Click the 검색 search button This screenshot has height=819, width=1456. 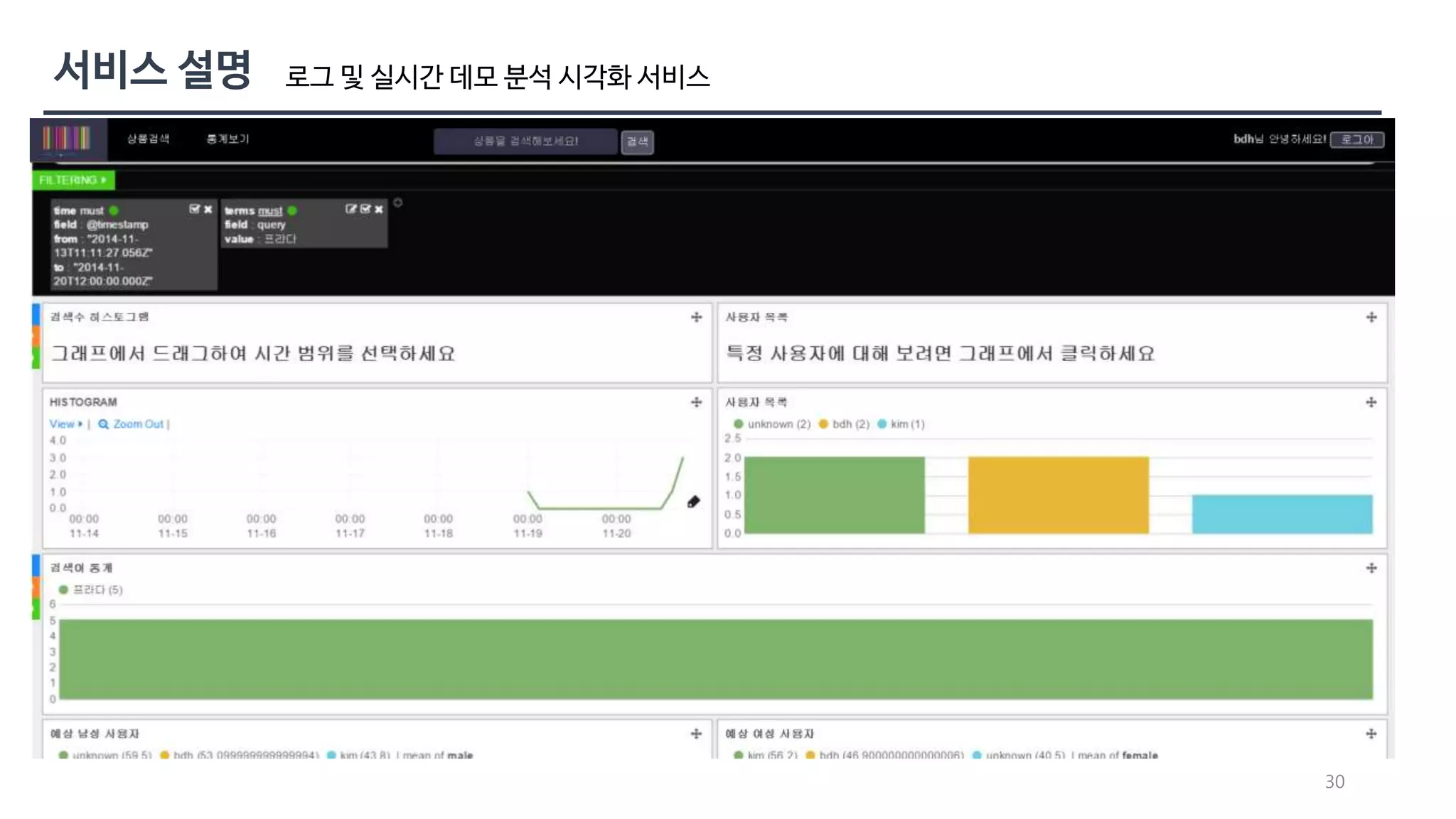coord(637,141)
